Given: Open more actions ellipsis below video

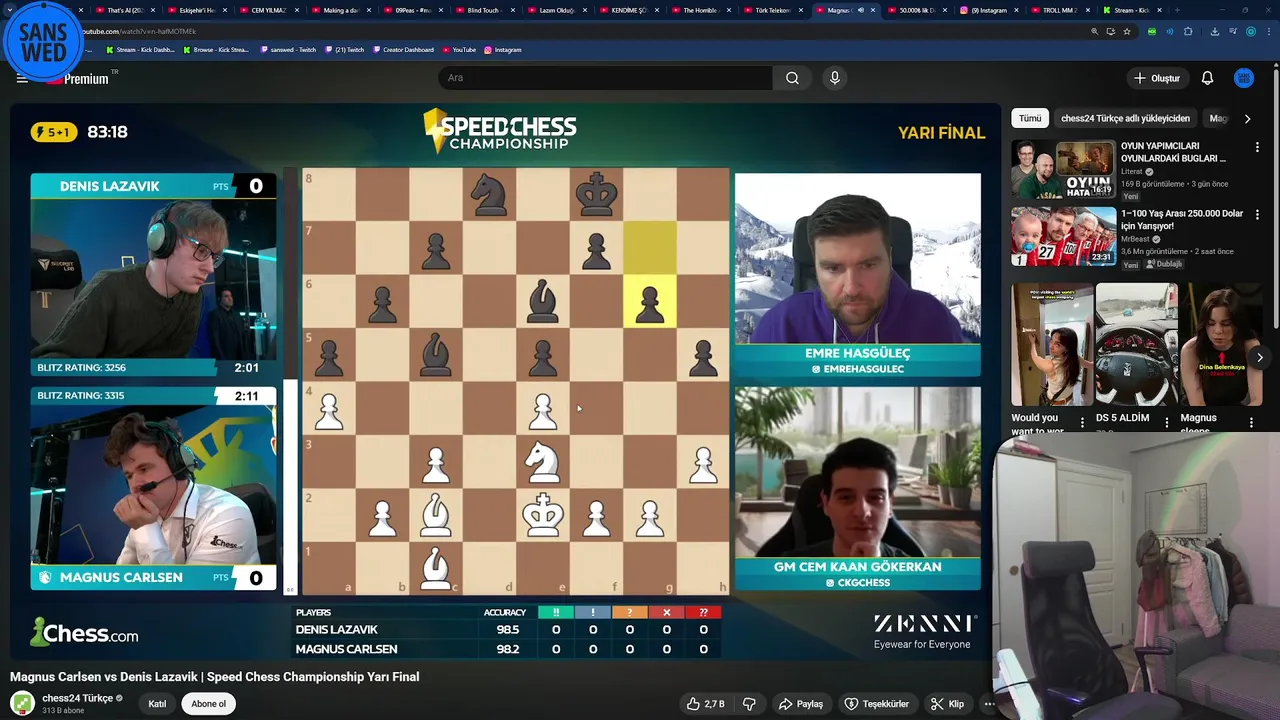Looking at the screenshot, I should click(x=988, y=704).
